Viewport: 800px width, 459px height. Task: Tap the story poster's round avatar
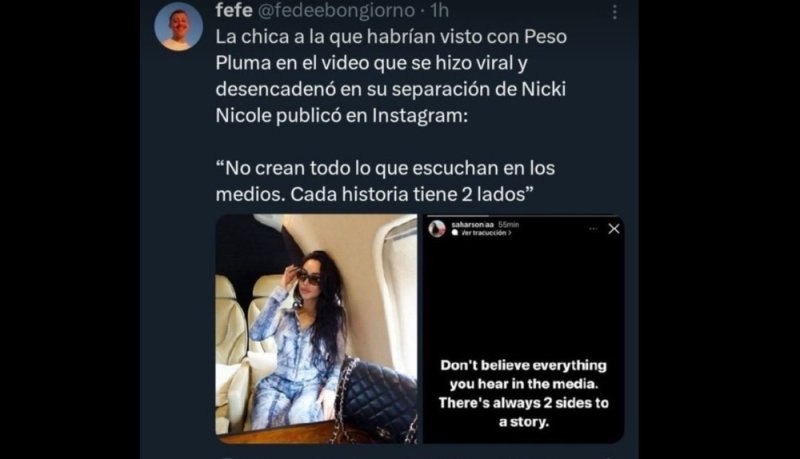tap(437, 229)
